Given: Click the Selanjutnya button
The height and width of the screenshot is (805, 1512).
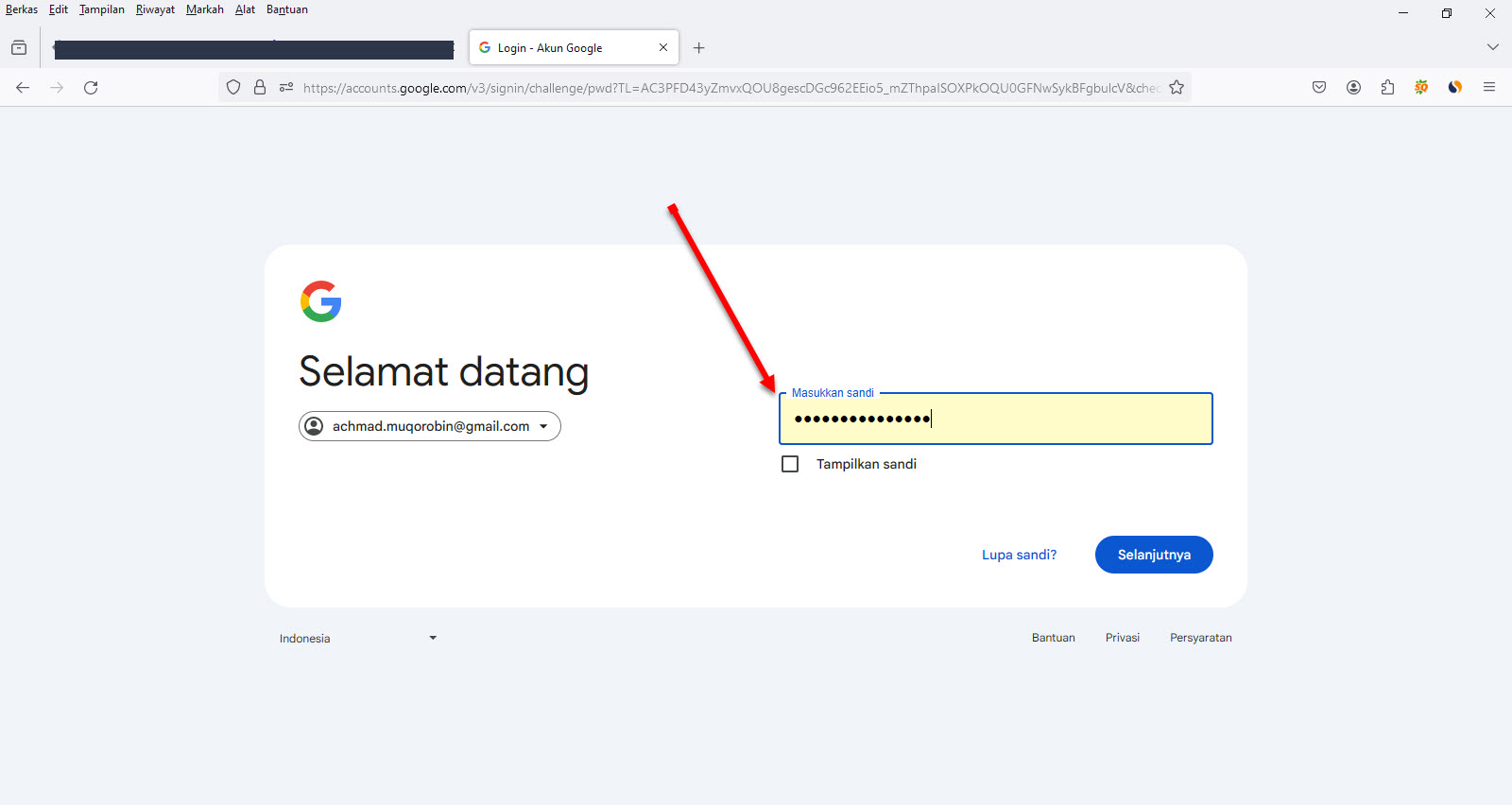Looking at the screenshot, I should click(1153, 555).
